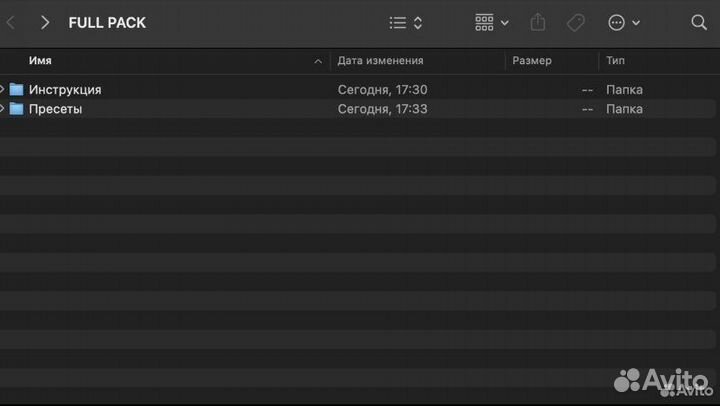Toggle sort direction chevron in Имя column
The width and height of the screenshot is (720, 406).
(318, 61)
